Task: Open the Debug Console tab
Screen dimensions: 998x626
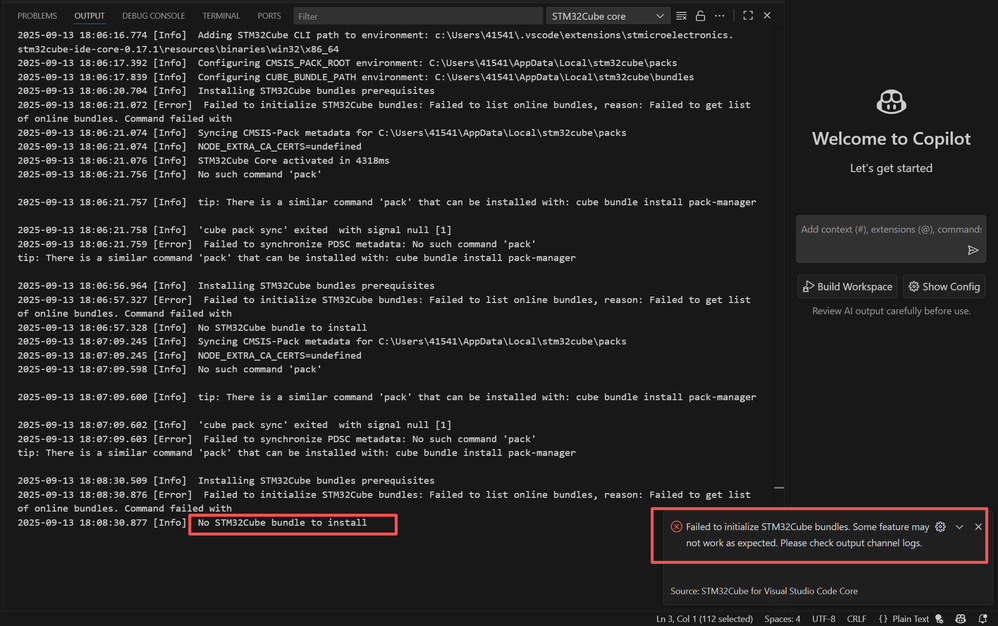Action: coord(153,16)
